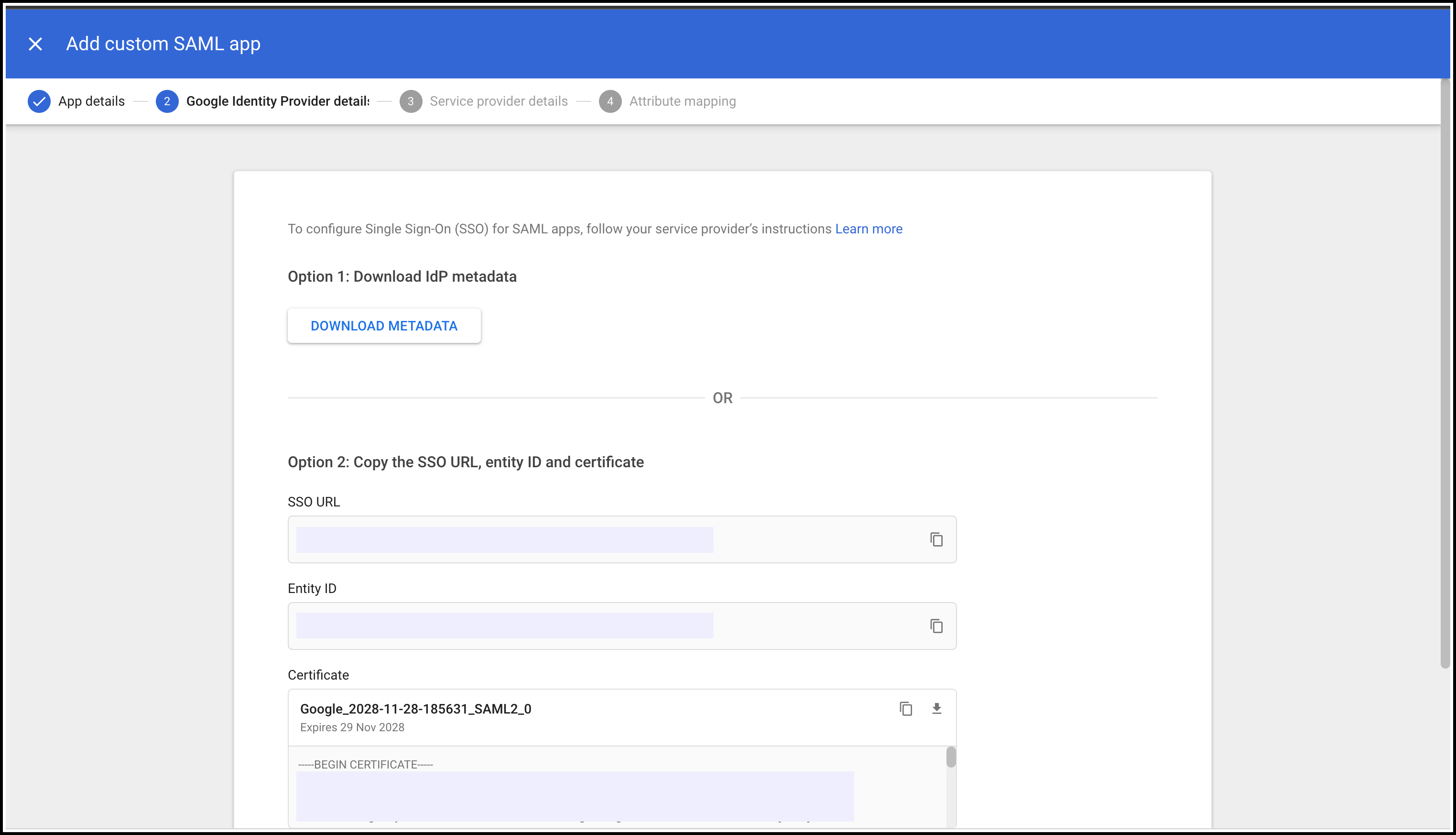Download the SAML certificate file
Screen dimensions: 1456x835
point(937,709)
